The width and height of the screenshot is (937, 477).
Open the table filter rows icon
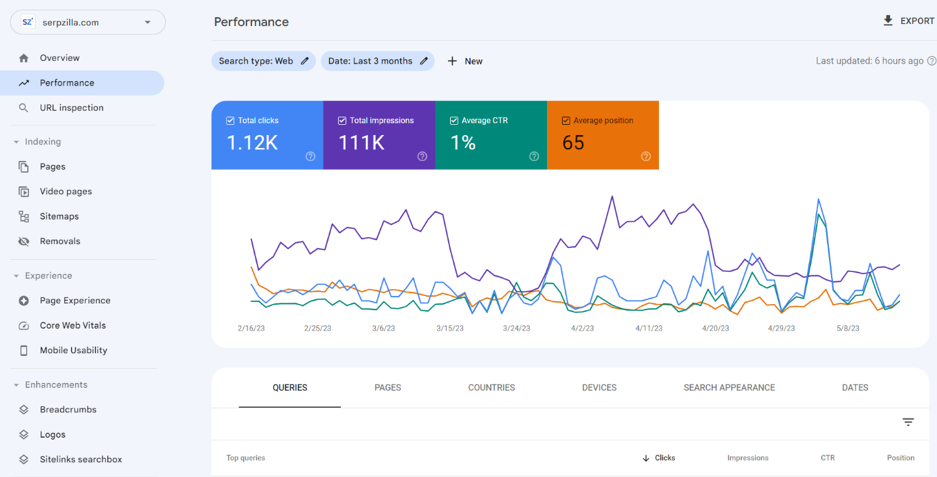click(x=908, y=422)
